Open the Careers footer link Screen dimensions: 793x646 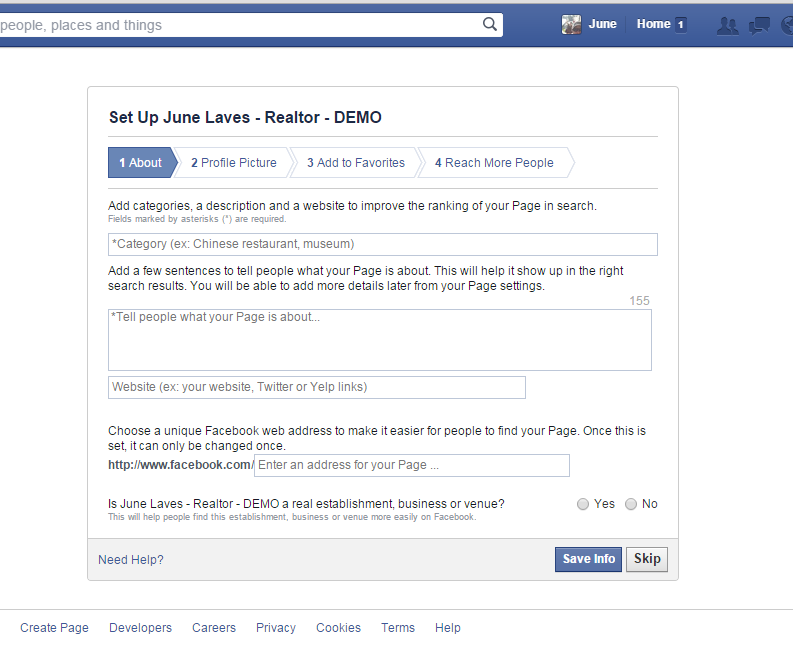[x=214, y=628]
